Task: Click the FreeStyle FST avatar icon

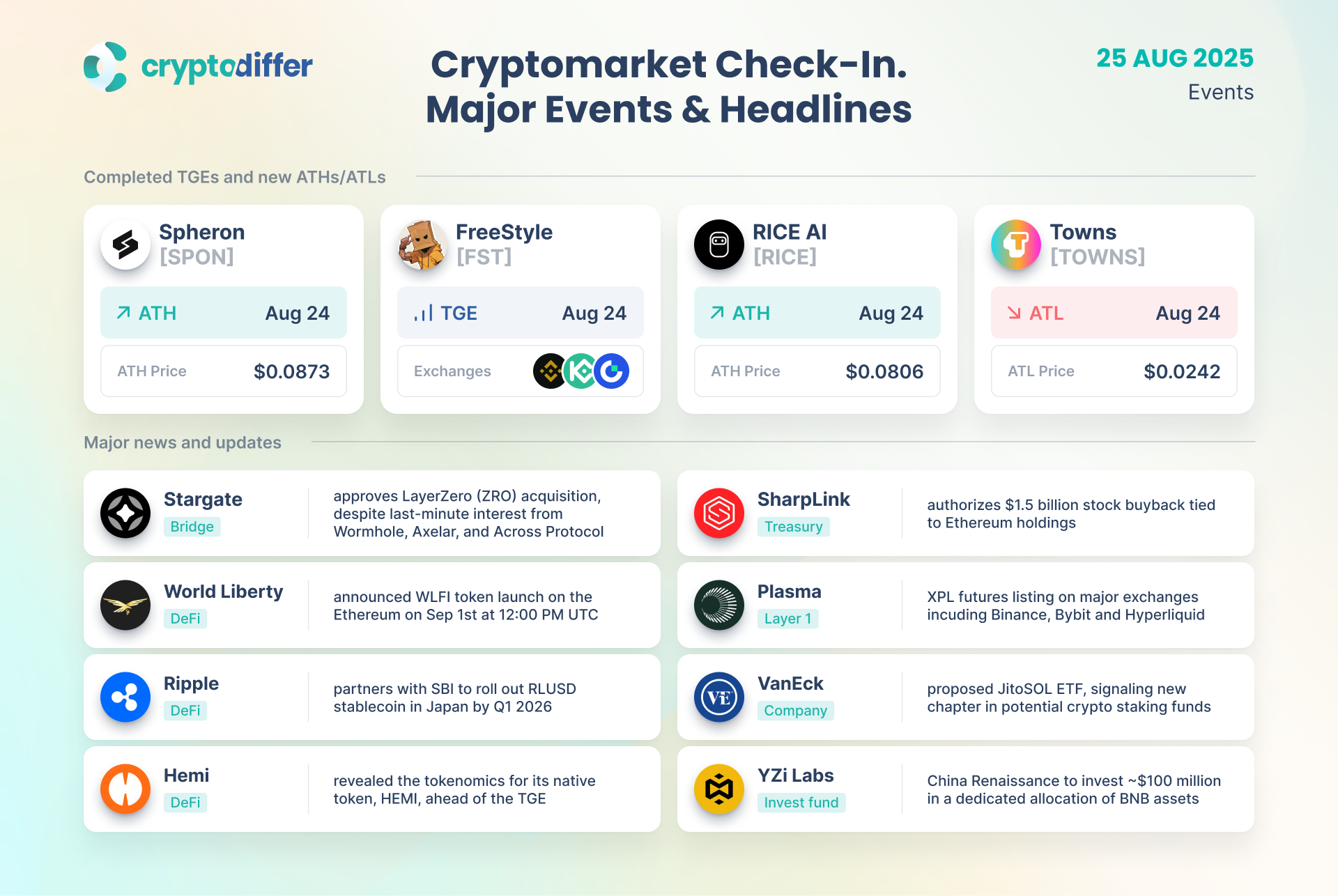Action: pyautogui.click(x=422, y=245)
